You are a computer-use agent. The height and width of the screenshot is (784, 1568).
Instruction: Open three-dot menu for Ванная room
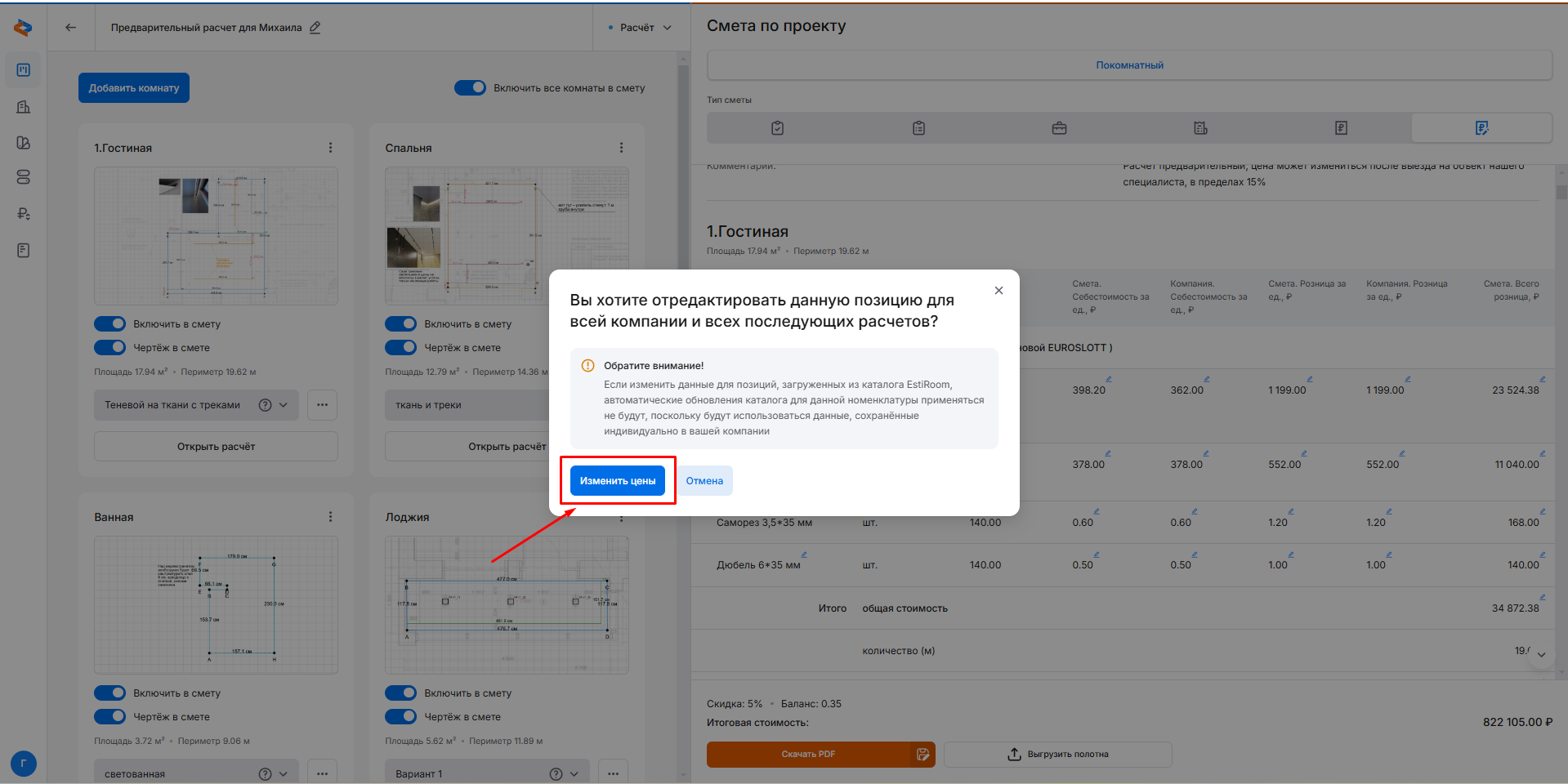pos(330,517)
